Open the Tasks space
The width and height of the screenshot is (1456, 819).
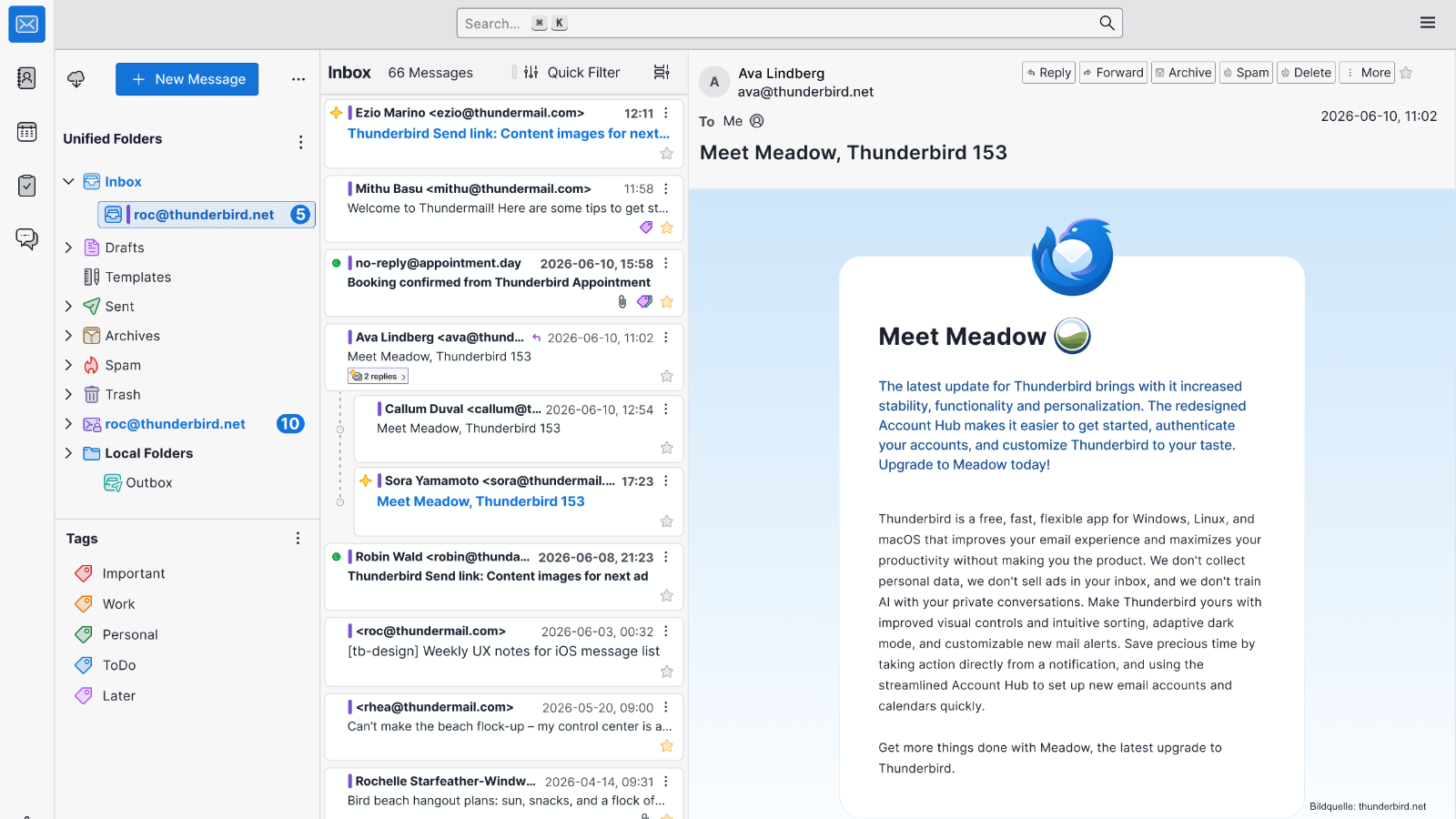[26, 186]
